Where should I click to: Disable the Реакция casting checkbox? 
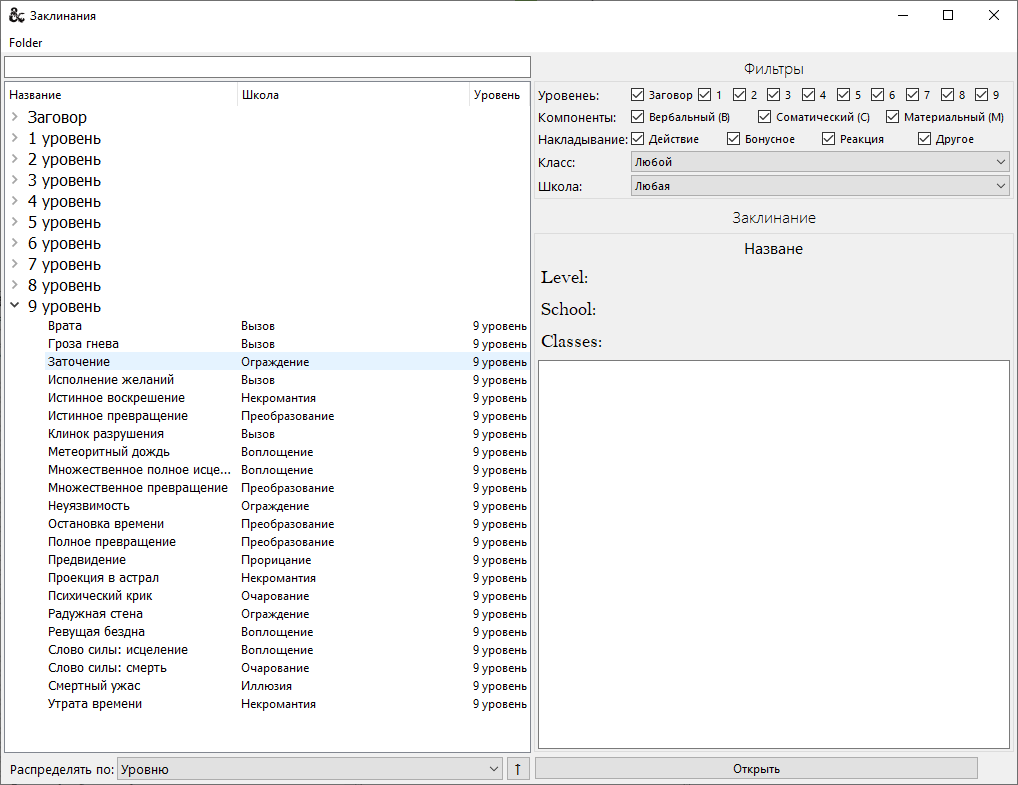click(x=829, y=139)
